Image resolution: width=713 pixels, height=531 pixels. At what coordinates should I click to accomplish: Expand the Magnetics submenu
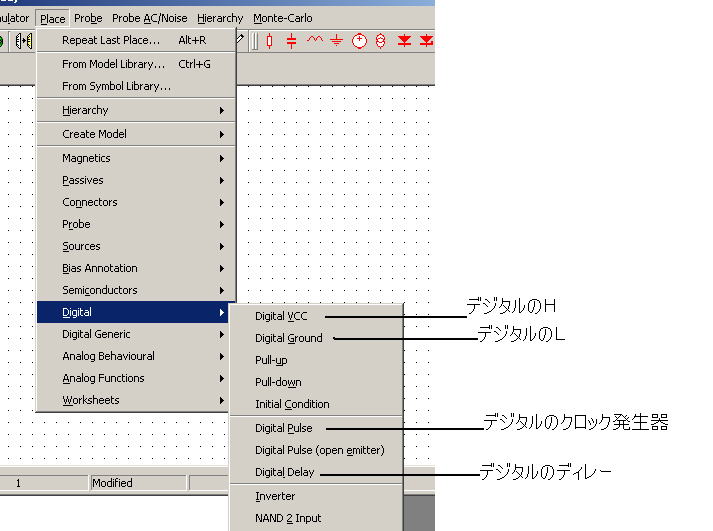[136, 158]
